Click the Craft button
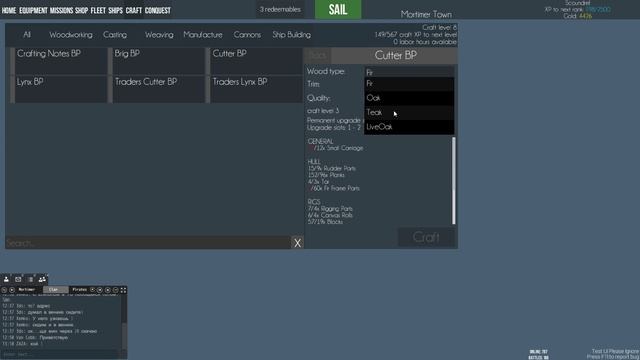 point(426,237)
